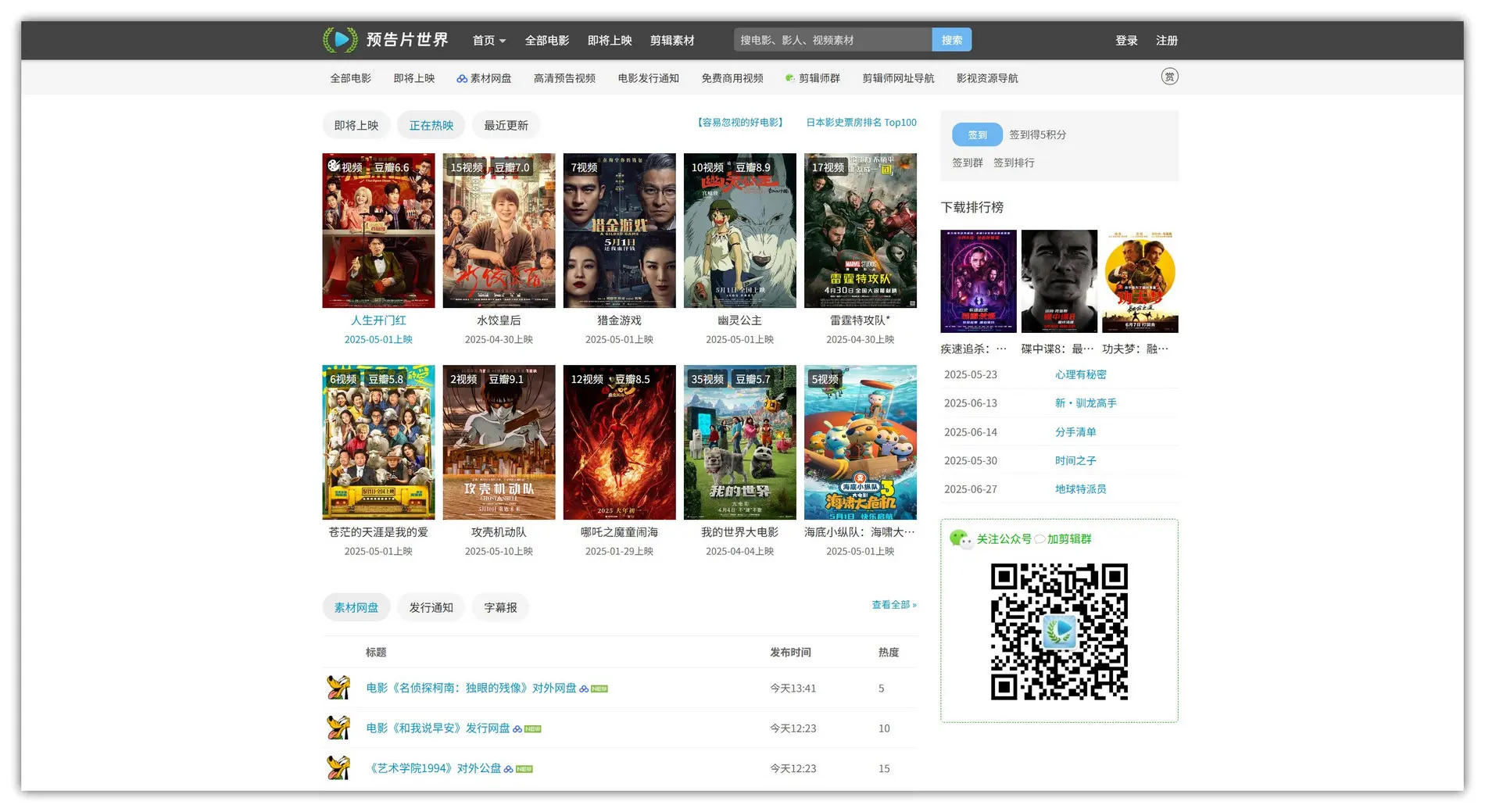Viewport: 1485px width, 812px height.
Task: Click the WeChat icon beside 关注公众号
Action: tap(960, 538)
